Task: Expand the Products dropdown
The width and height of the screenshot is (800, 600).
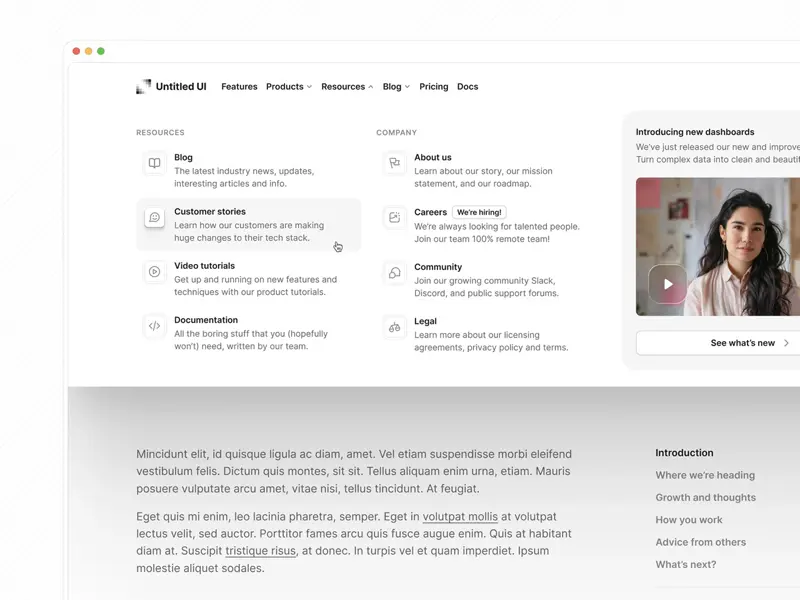Action: [289, 86]
